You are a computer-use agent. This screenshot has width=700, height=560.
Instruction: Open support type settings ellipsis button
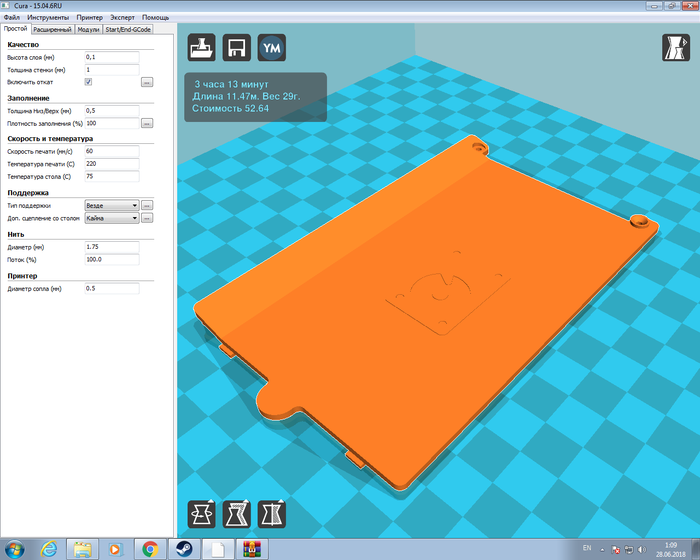(x=146, y=205)
